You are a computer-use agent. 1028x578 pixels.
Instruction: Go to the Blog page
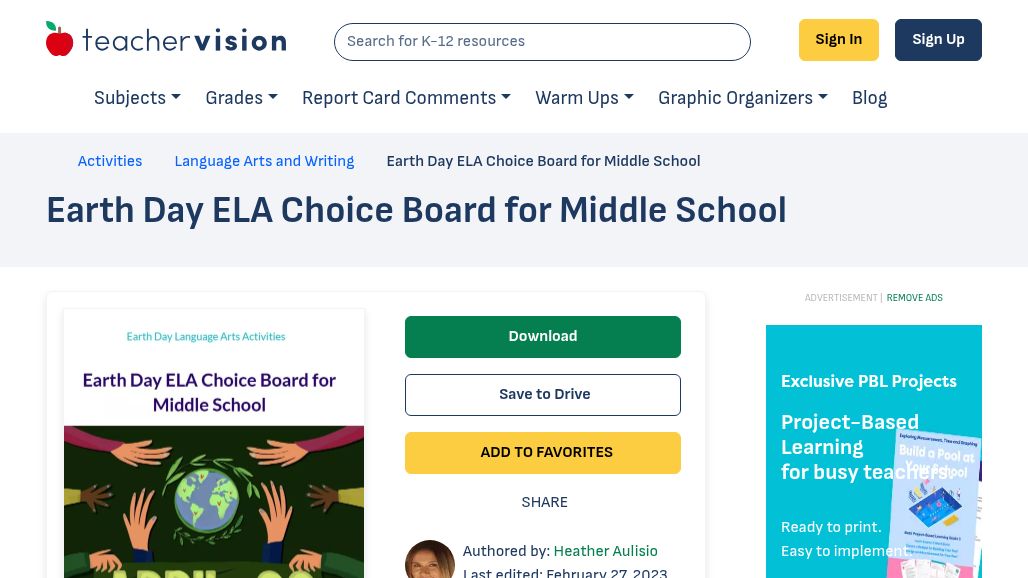coord(869,98)
